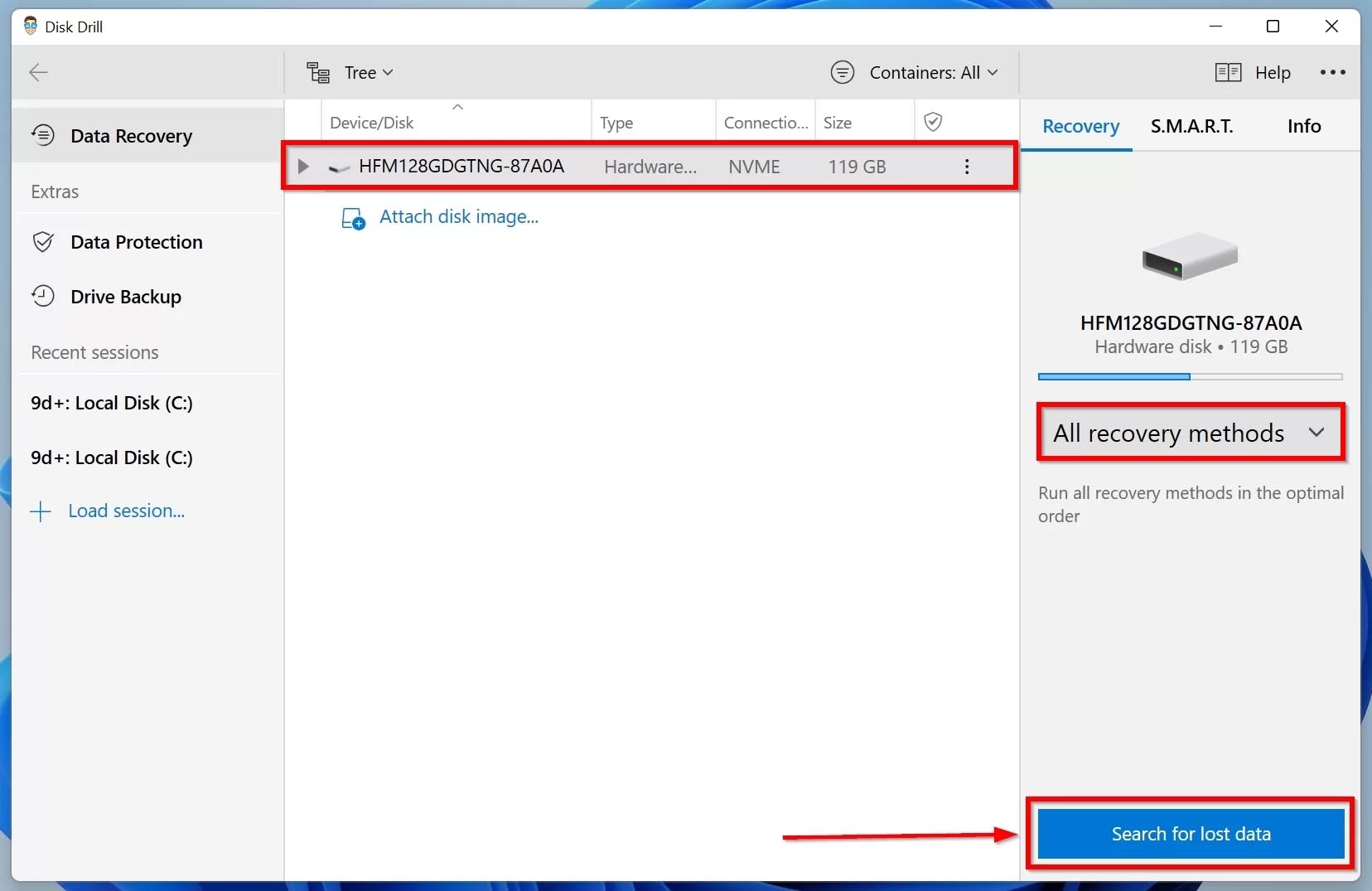1372x891 pixels.
Task: Expand the HFM128GDGTNG-87A0A disk tree
Action: coord(303,167)
